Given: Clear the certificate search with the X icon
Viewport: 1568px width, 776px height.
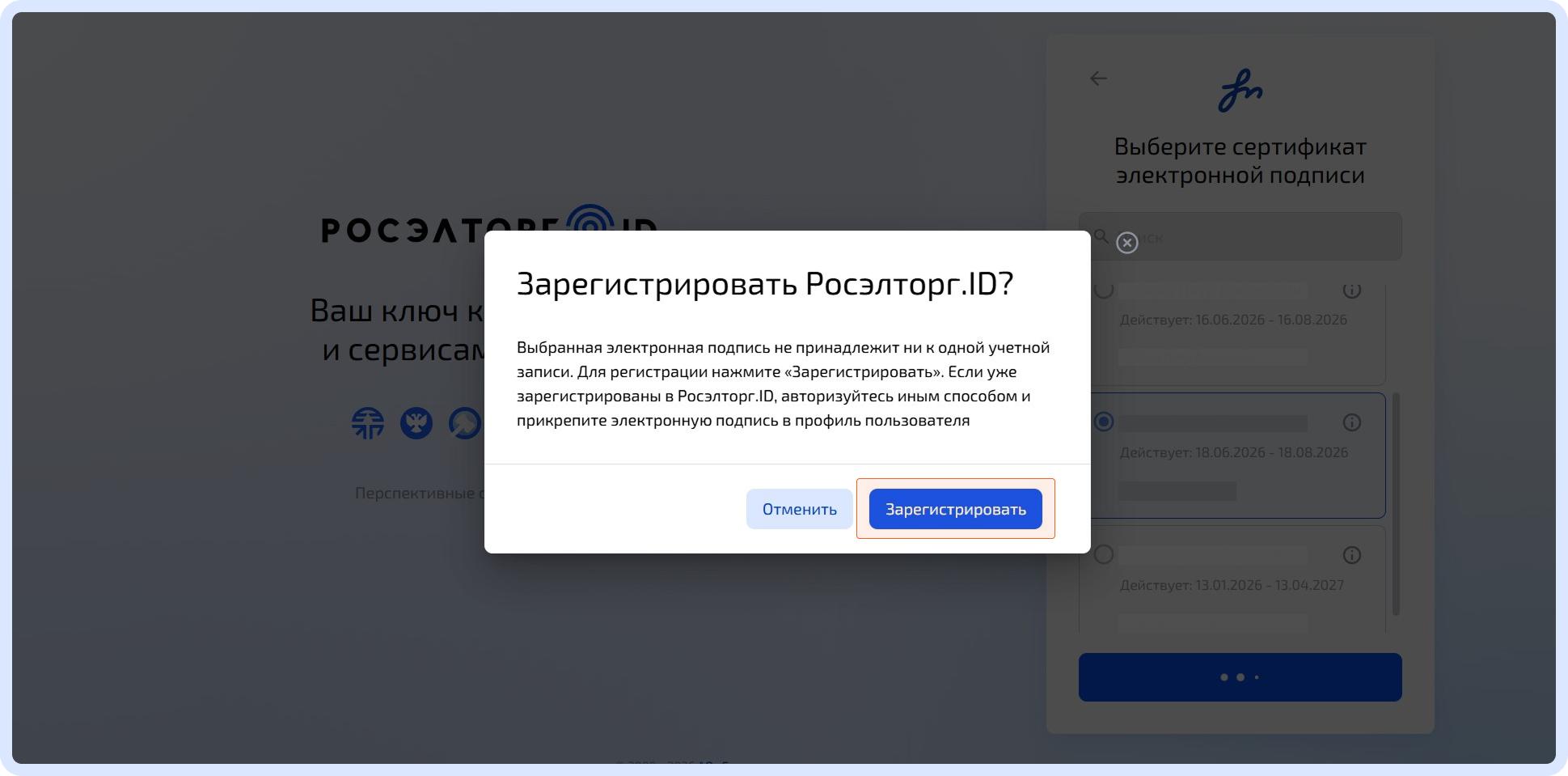Looking at the screenshot, I should (1127, 243).
